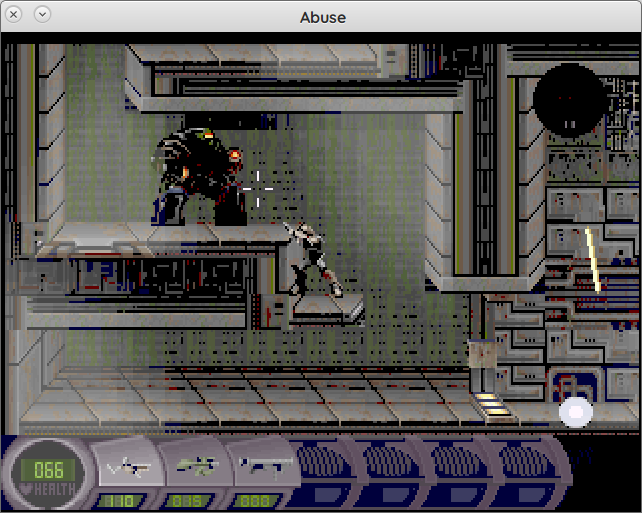Click ammo counter below the grenade launcher
642x513 pixels.
click(189, 501)
